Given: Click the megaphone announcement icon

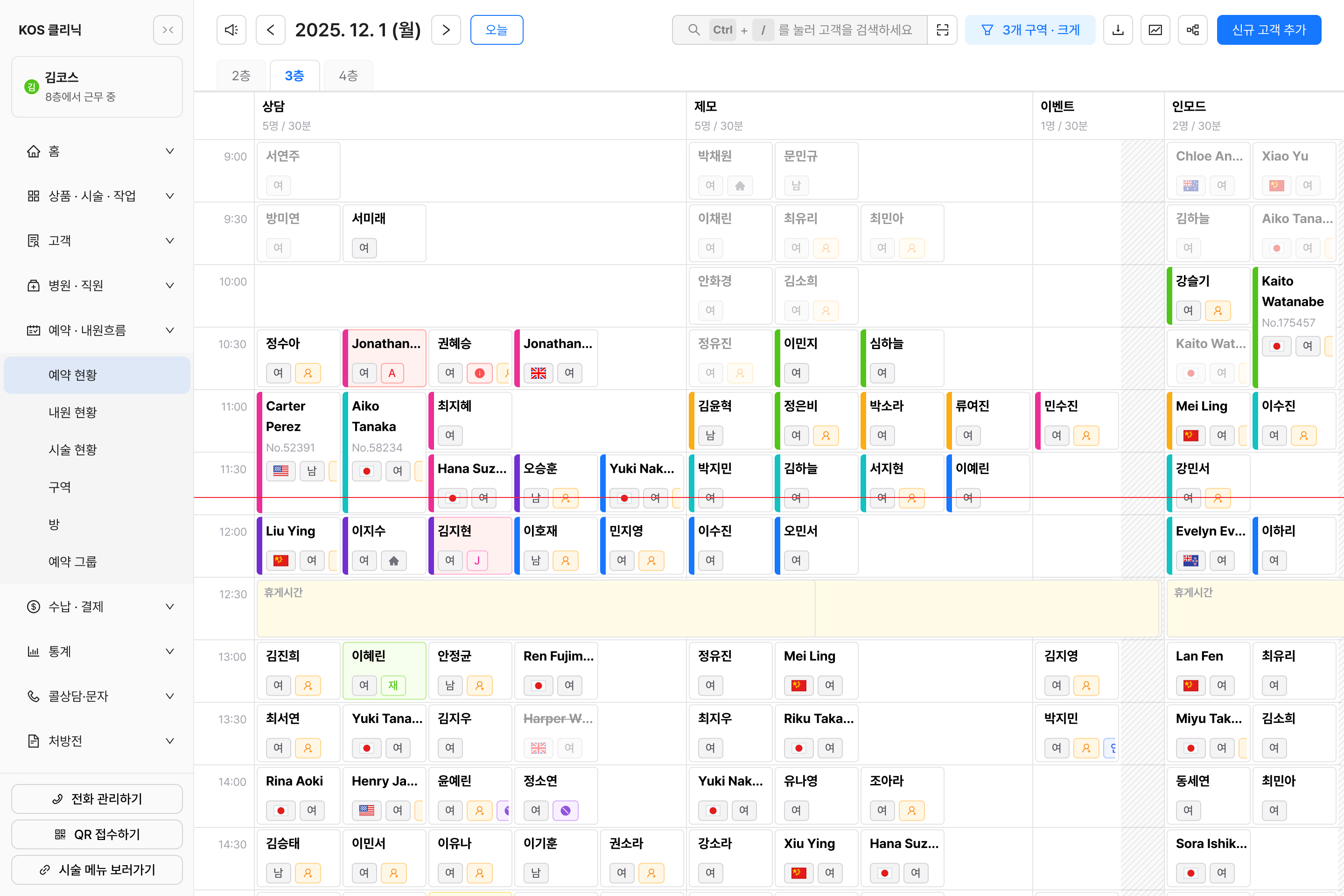Looking at the screenshot, I should (x=231, y=30).
